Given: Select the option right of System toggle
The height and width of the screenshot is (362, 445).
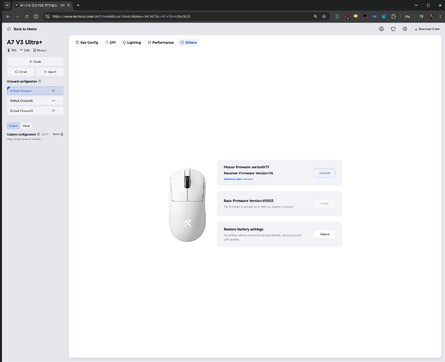Looking at the screenshot, I should 26,126.
